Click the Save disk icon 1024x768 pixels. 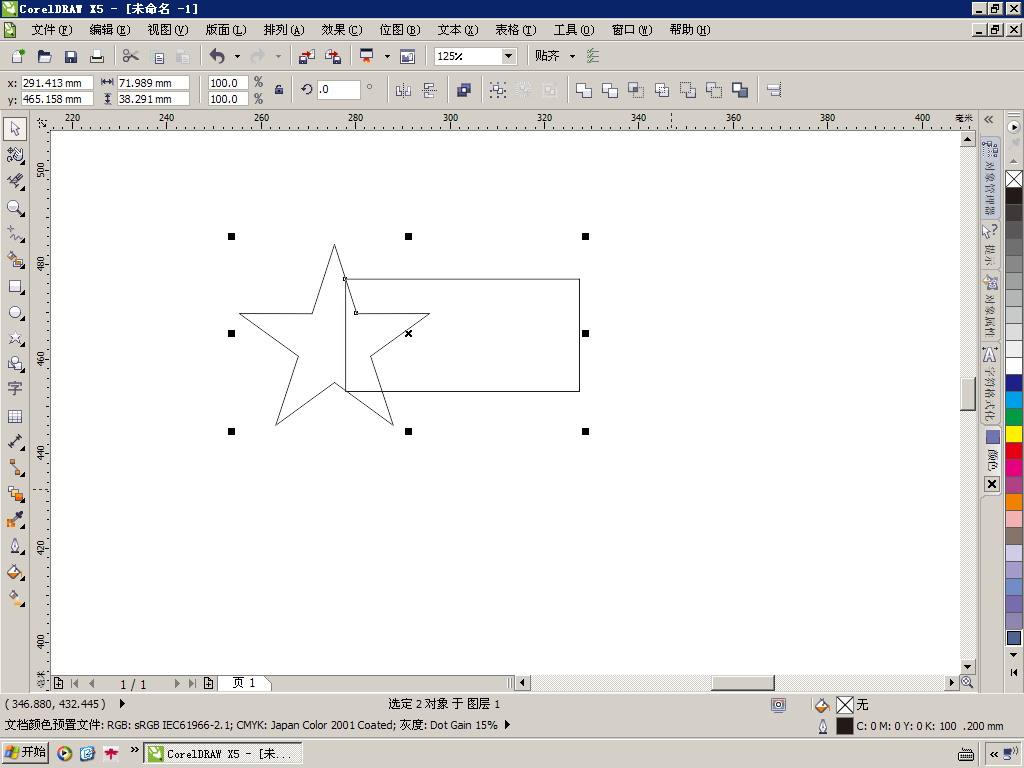click(71, 56)
